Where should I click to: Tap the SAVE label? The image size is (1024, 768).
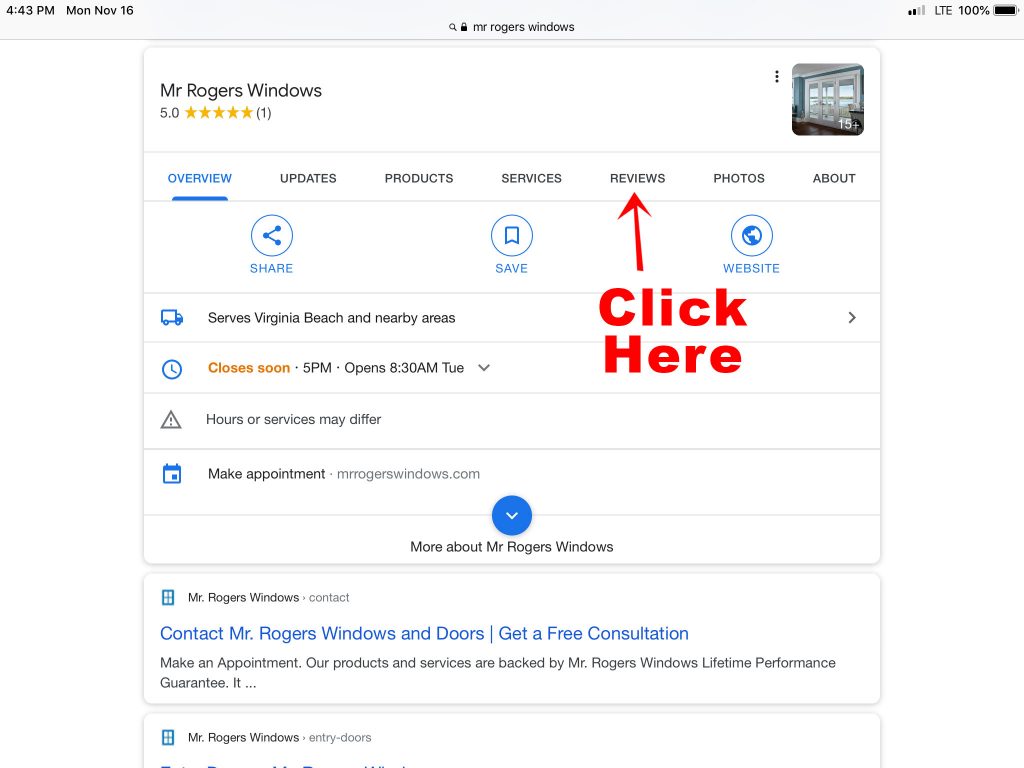click(x=511, y=268)
